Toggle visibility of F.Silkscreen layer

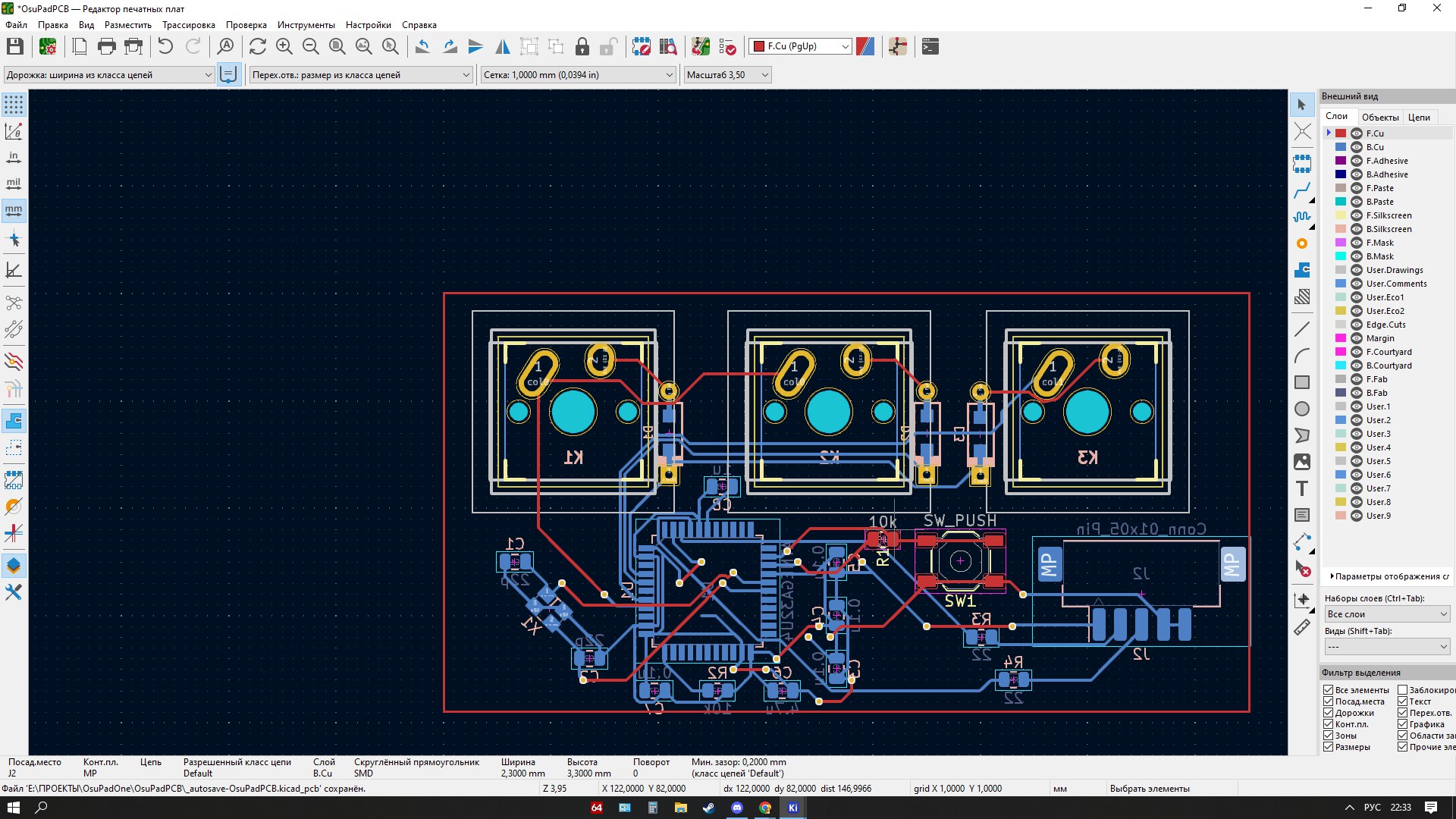pyautogui.click(x=1357, y=215)
